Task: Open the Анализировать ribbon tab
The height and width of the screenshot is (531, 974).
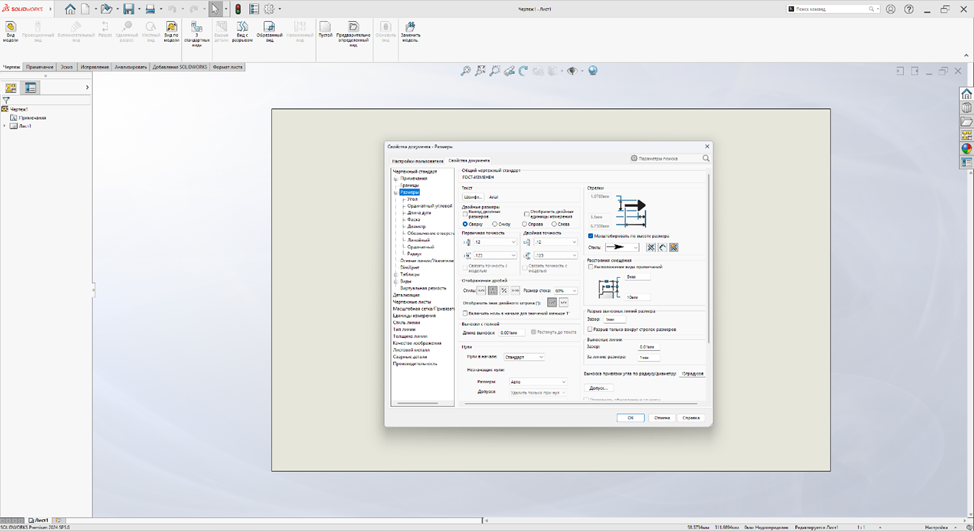Action: pos(130,67)
